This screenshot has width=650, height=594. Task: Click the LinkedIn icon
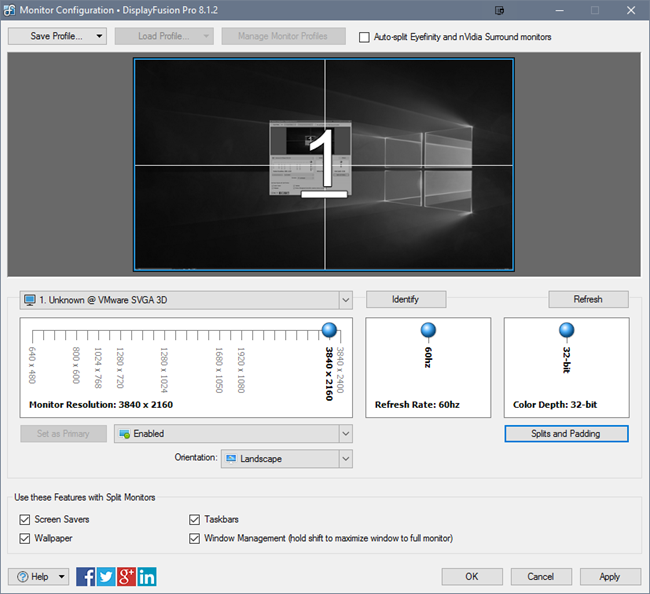pyautogui.click(x=147, y=577)
